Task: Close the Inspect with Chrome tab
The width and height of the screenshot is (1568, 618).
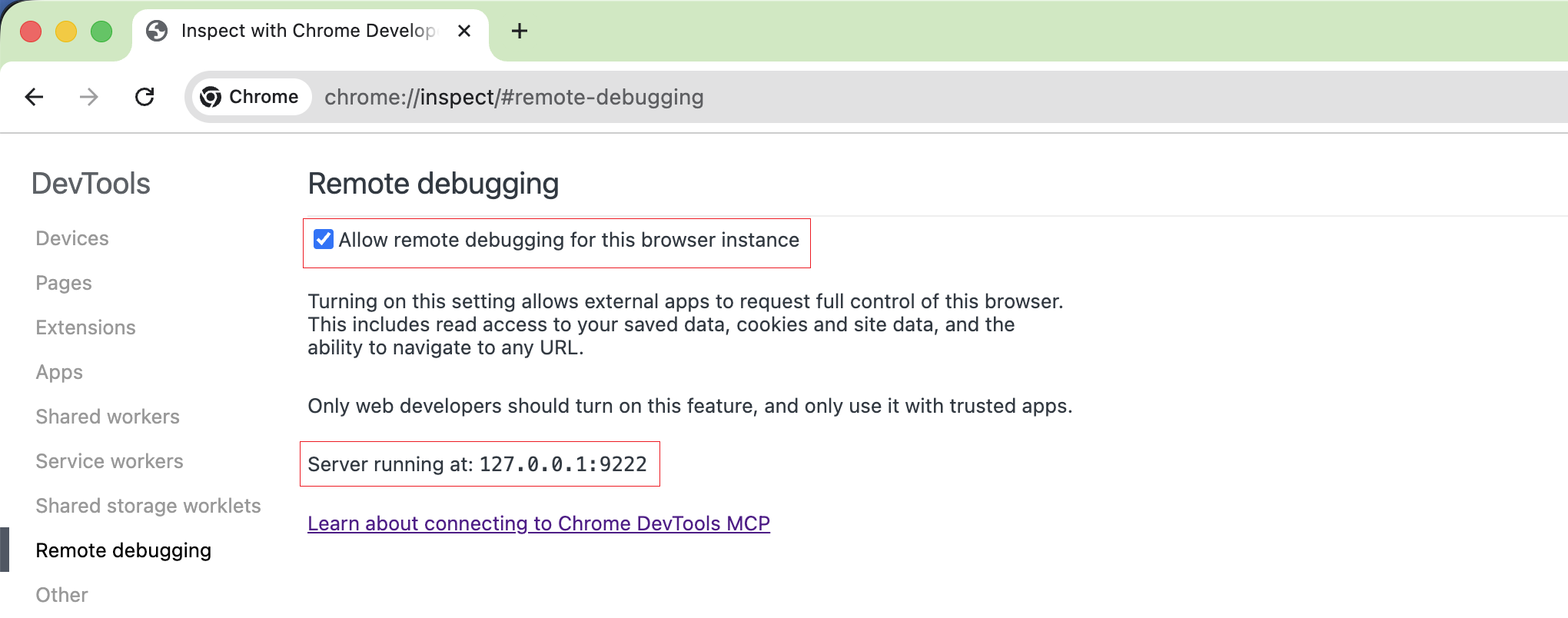Action: (x=464, y=31)
